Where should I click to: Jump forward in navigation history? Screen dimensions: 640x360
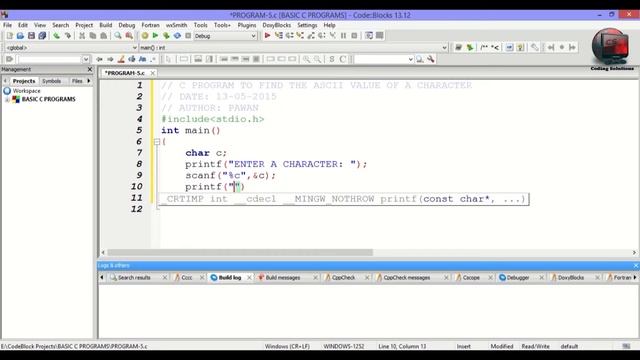click(110, 59)
